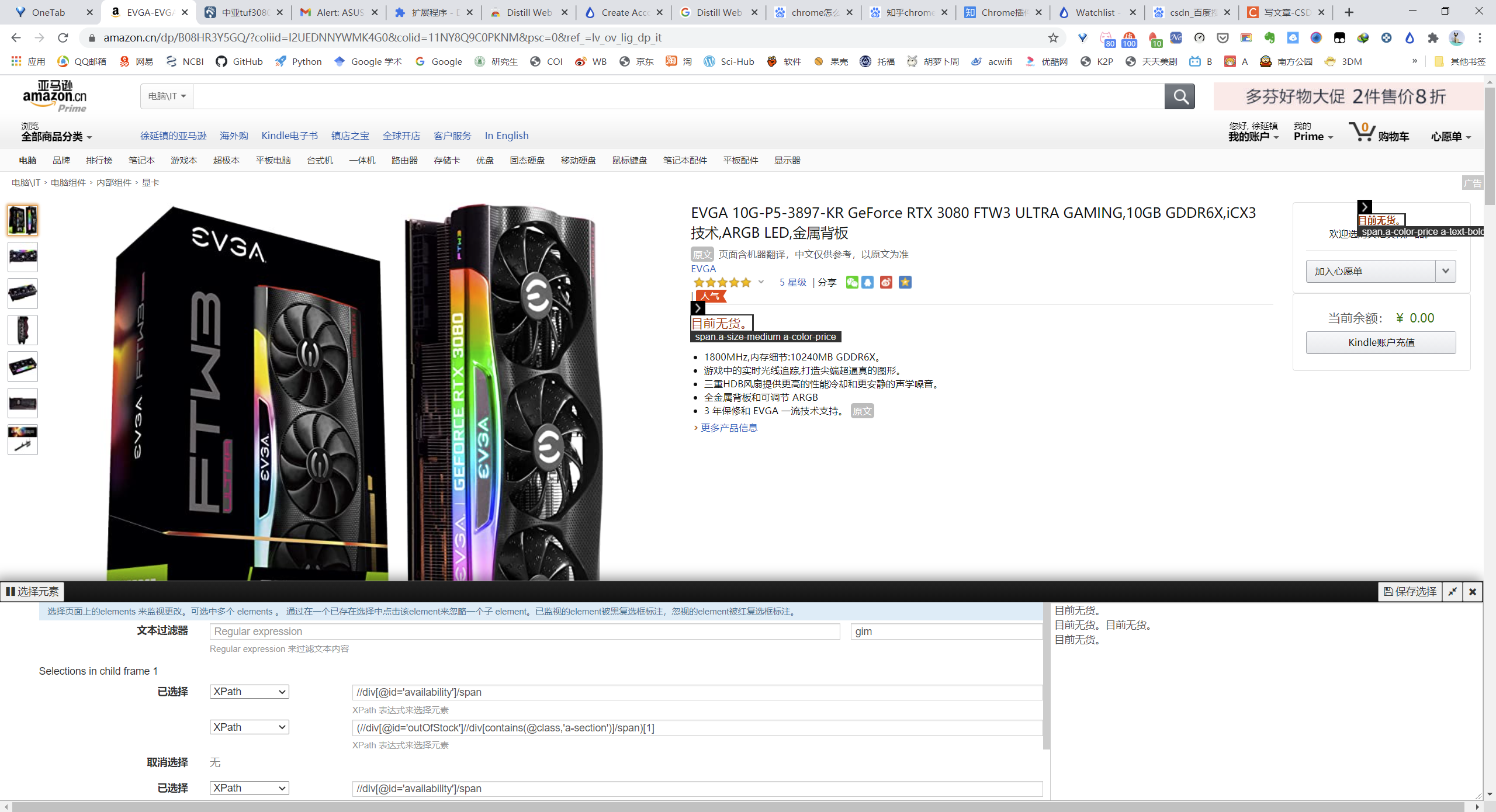Open the 电脑\IT search category dropdown
This screenshot has height=812, width=1496.
pyautogui.click(x=167, y=96)
